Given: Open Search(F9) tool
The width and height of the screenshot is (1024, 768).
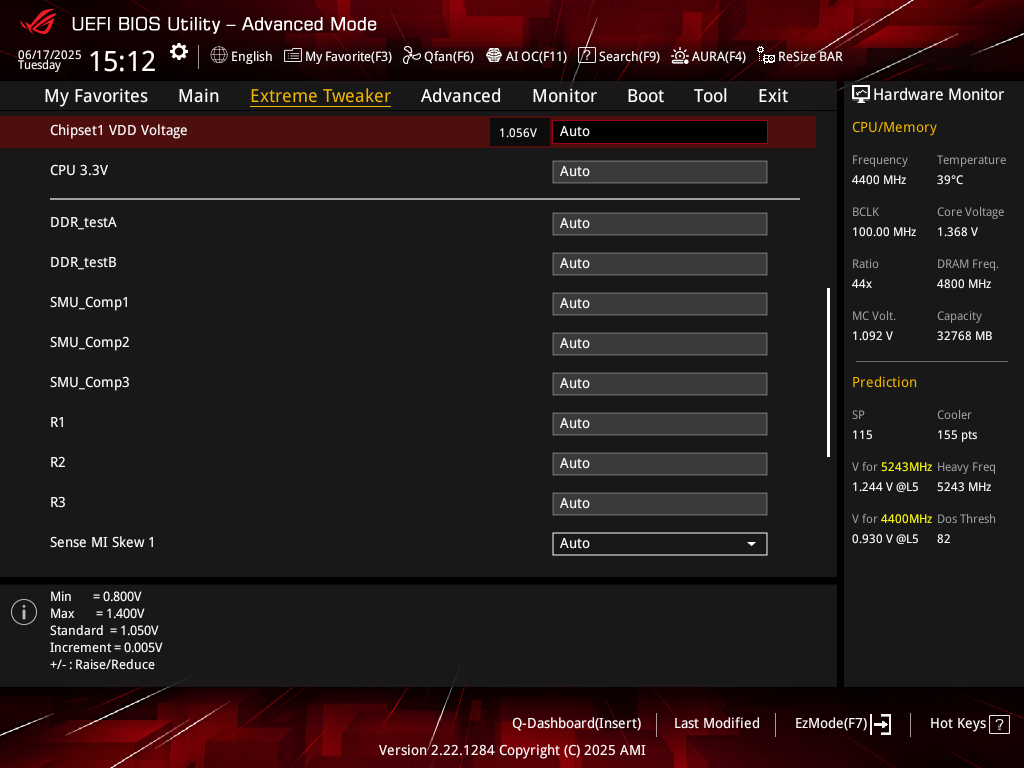Looking at the screenshot, I should coord(619,56).
